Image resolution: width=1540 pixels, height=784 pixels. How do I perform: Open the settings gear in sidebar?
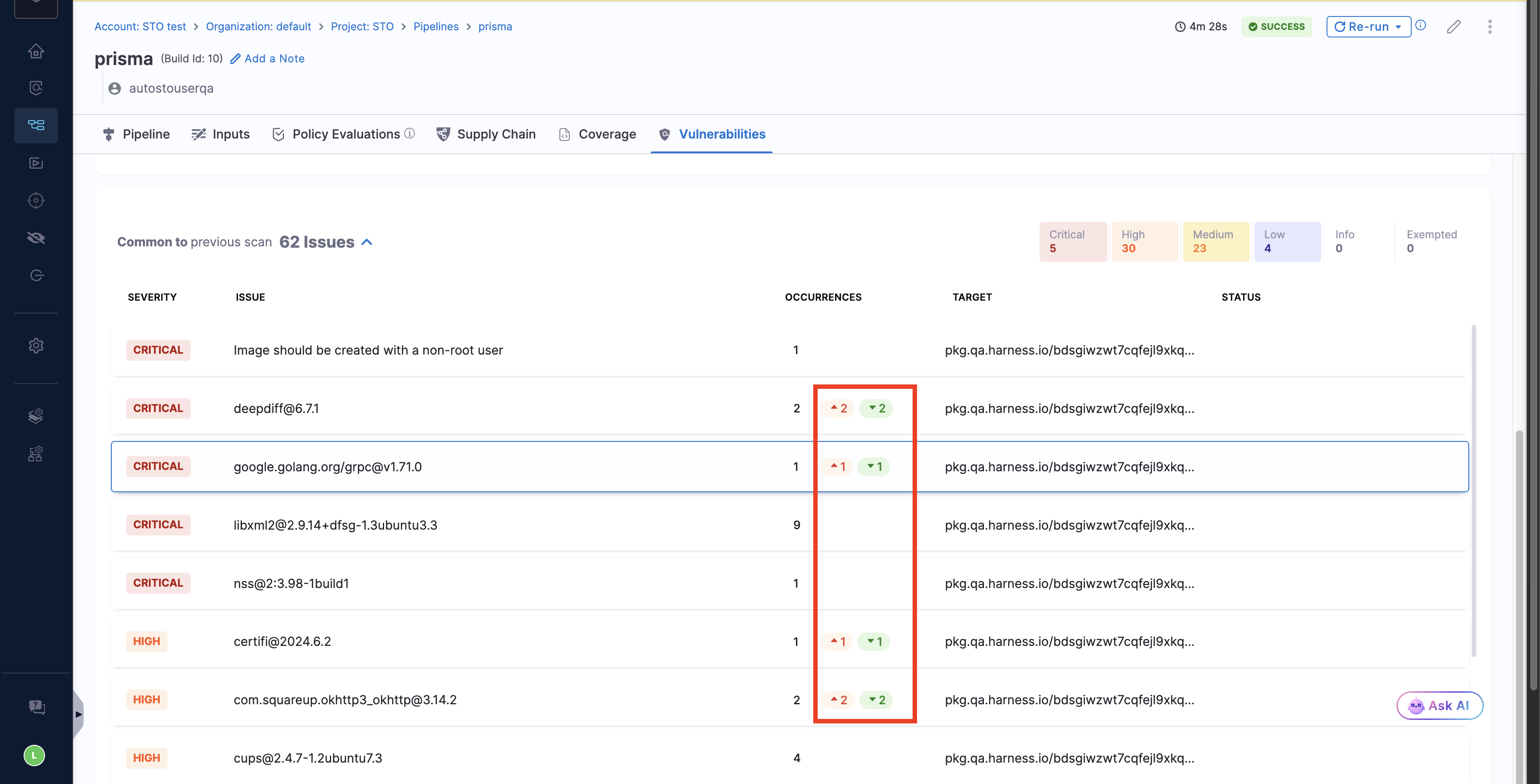36,345
